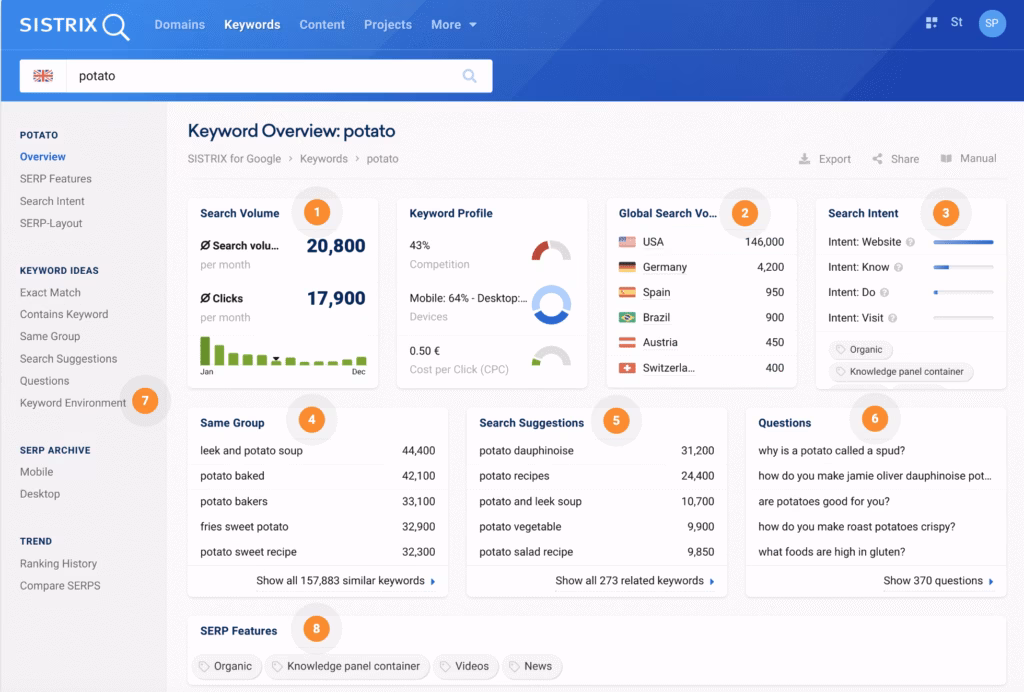Image resolution: width=1024 pixels, height=692 pixels.
Task: Open the apps grid icon in header
Action: click(931, 23)
